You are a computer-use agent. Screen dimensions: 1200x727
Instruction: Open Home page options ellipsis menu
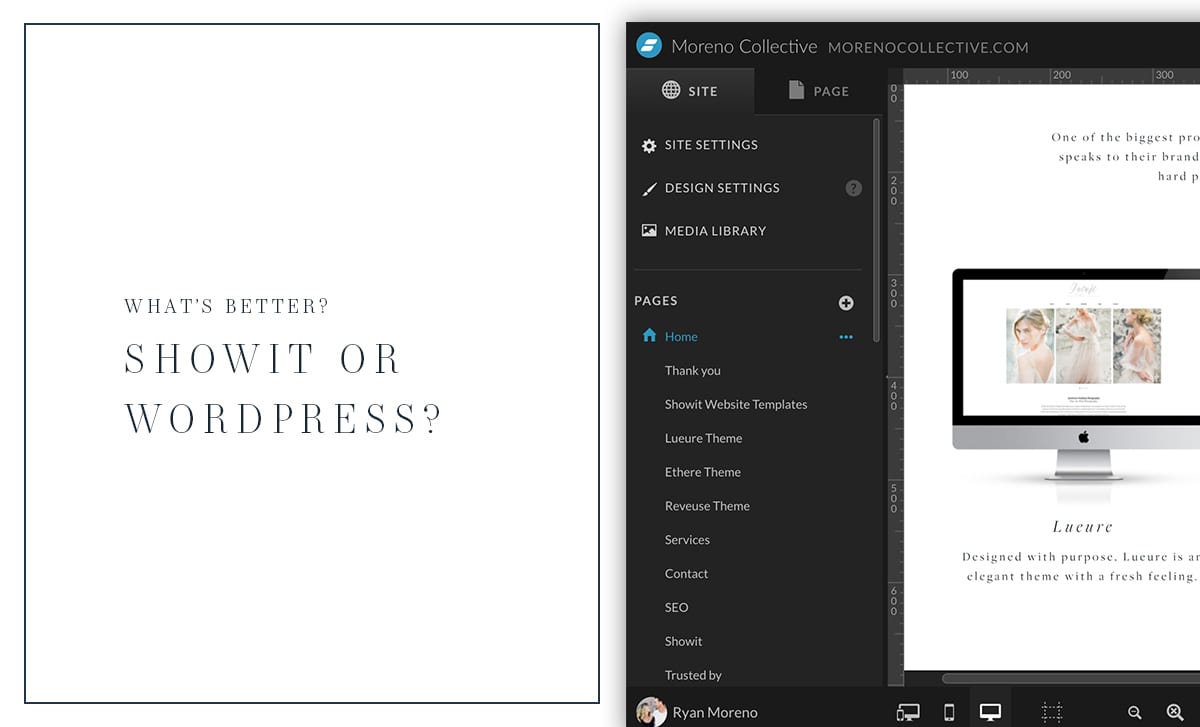coord(846,337)
